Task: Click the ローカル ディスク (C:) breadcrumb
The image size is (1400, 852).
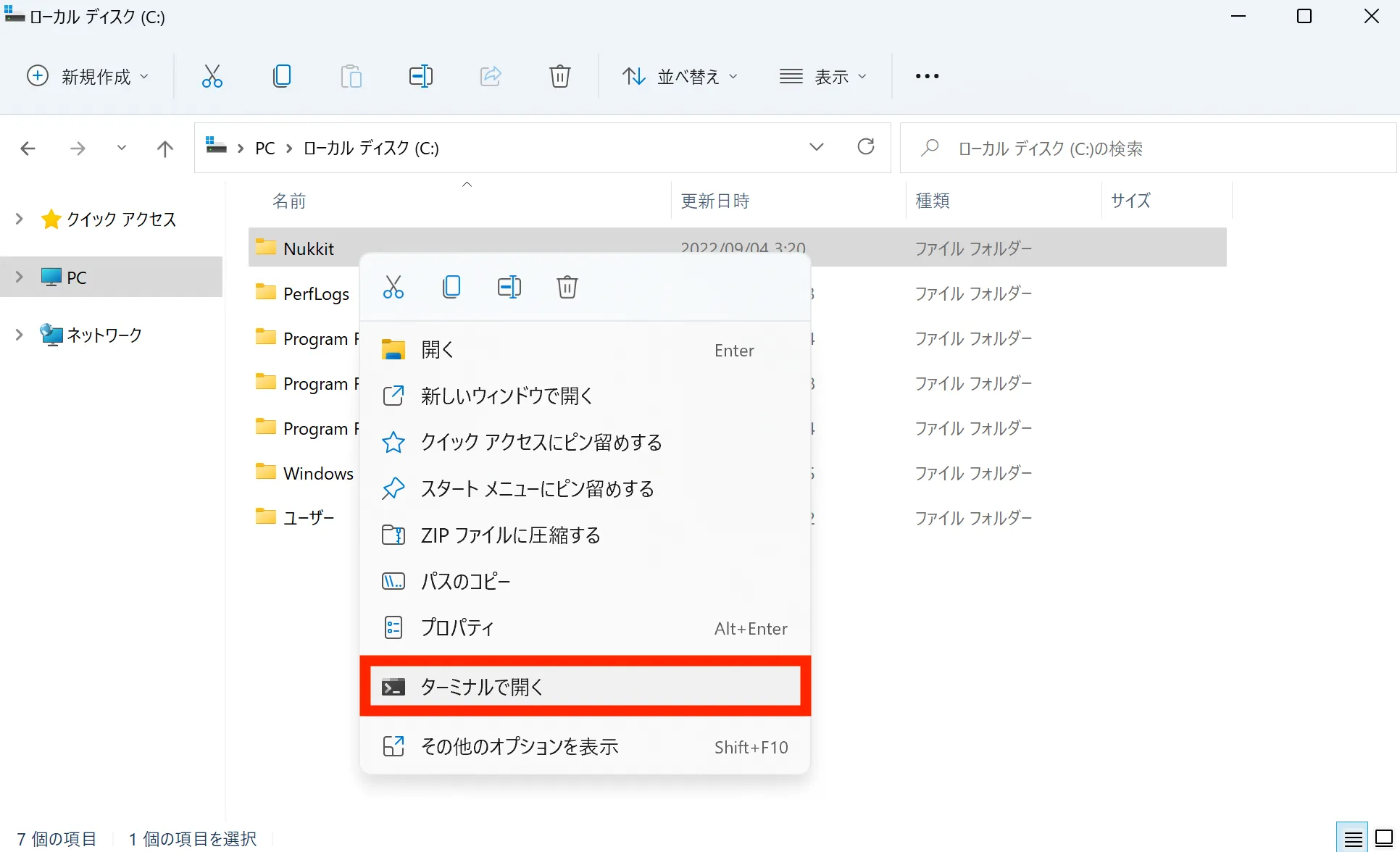Action: click(x=371, y=149)
